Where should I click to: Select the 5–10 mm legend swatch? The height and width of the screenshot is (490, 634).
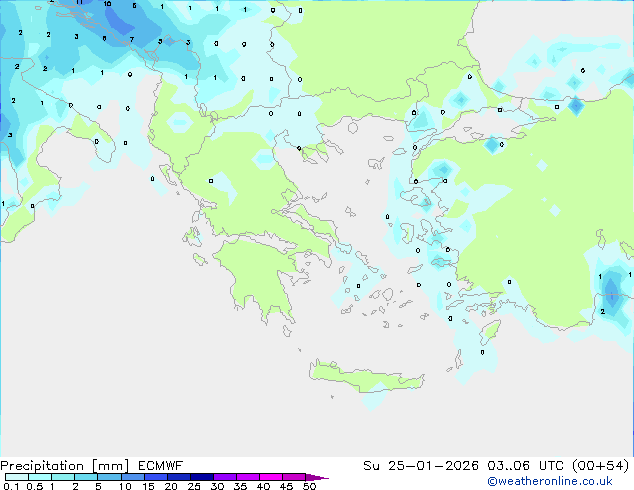click(109, 477)
